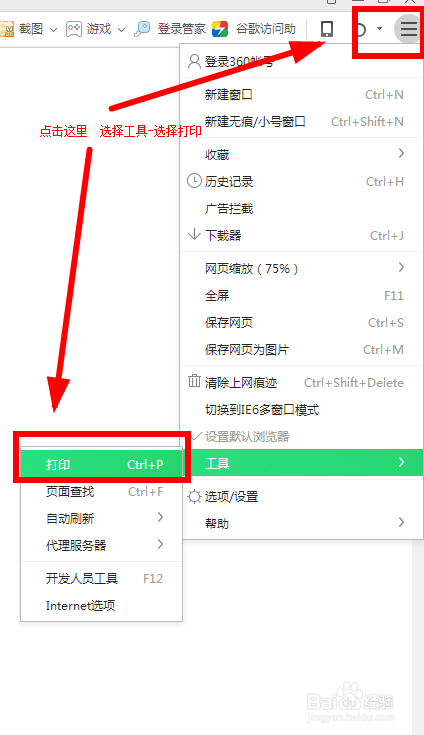
Task: Click the user icon beside 登录360帐号
Action: click(x=194, y=61)
